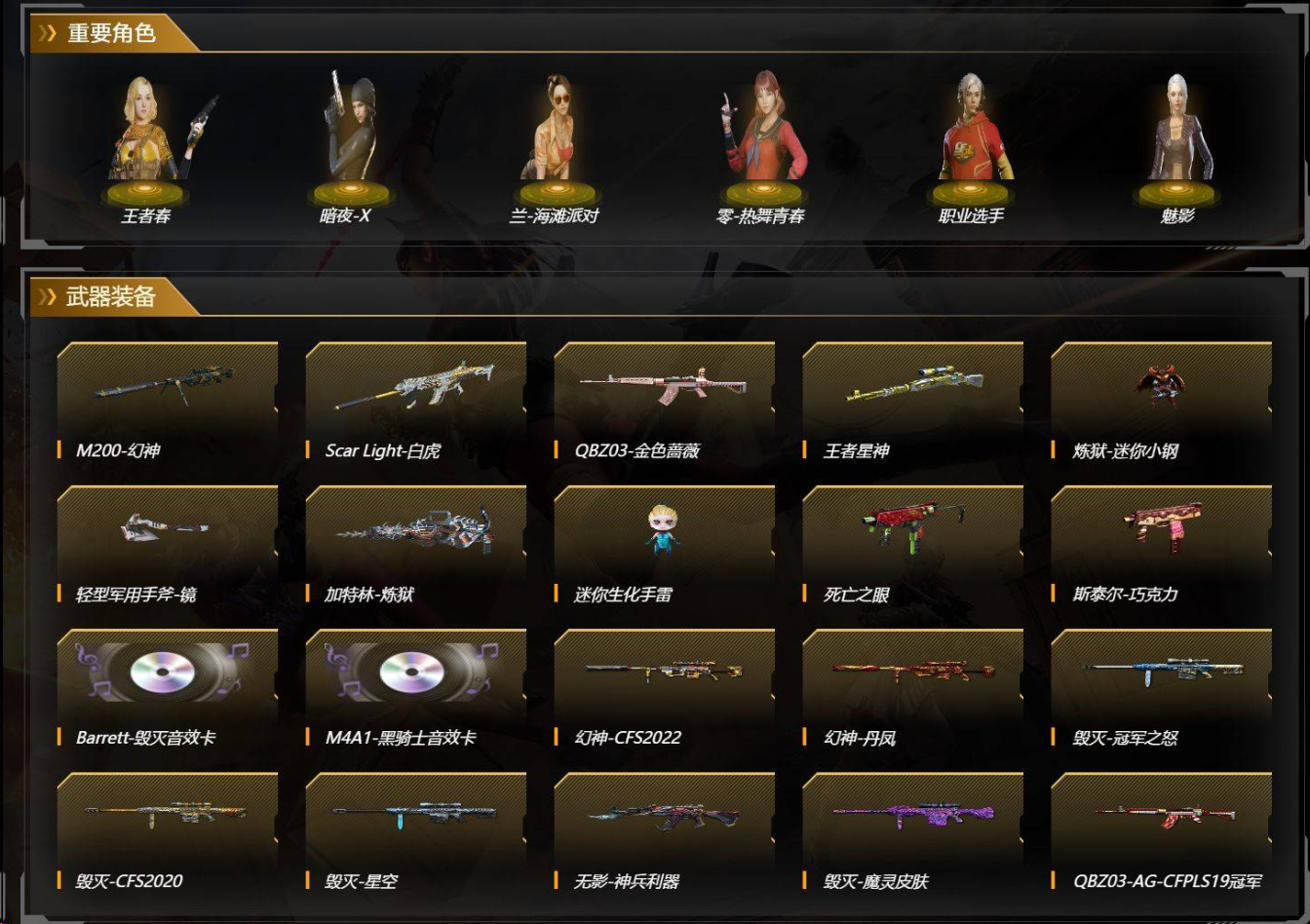Click the 武器装备 section header
The image size is (1310, 924).
click(110, 296)
